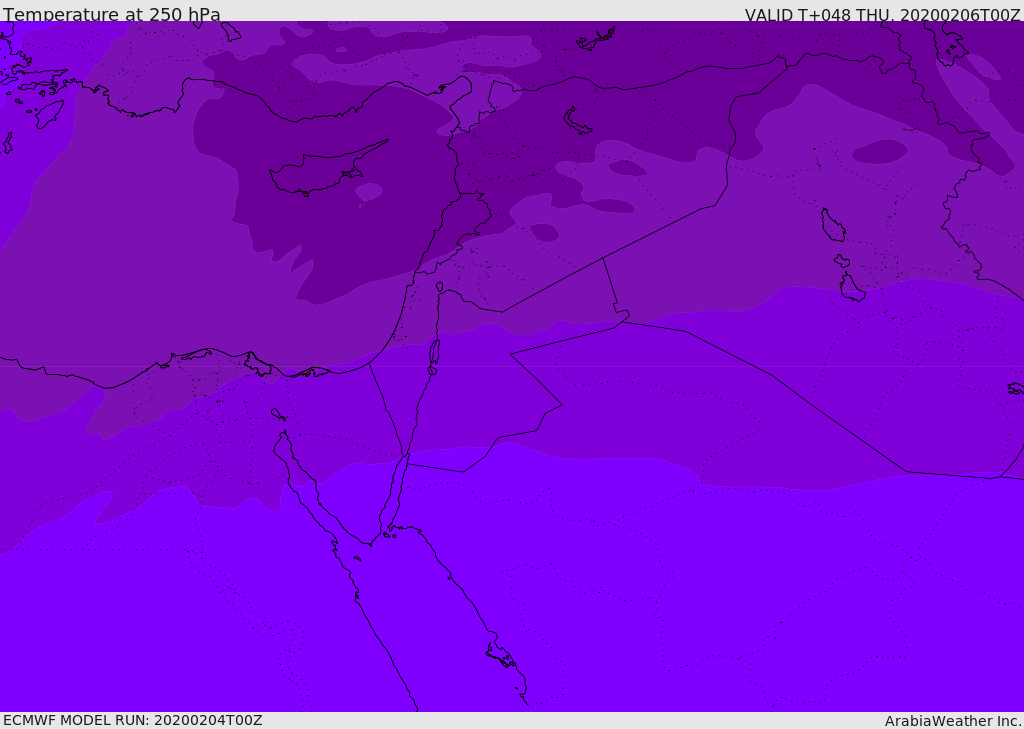Viewport: 1024px width, 729px height.
Task: Click the Dead Sea outline on the map
Action: coord(434,353)
